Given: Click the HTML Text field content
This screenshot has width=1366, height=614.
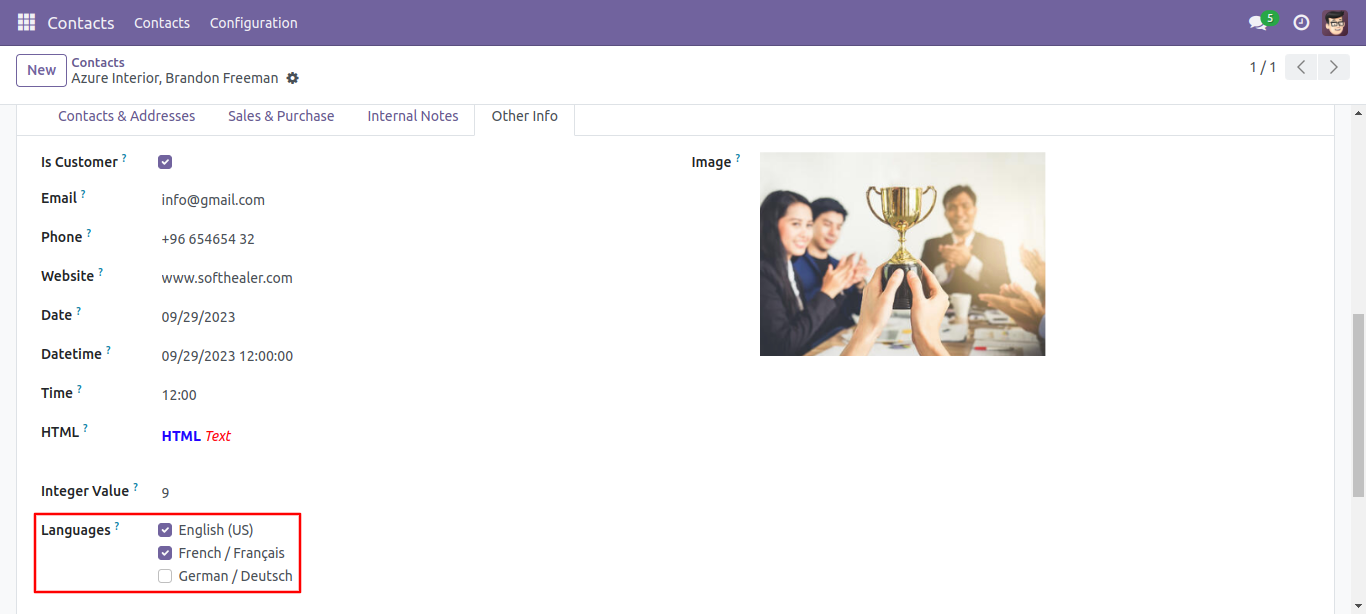Looking at the screenshot, I should pos(196,436).
